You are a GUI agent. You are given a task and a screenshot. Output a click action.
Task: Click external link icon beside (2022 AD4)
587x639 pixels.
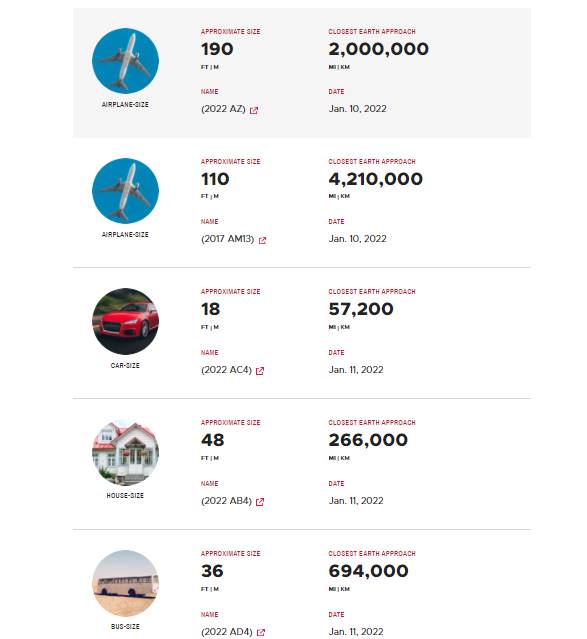tap(261, 632)
